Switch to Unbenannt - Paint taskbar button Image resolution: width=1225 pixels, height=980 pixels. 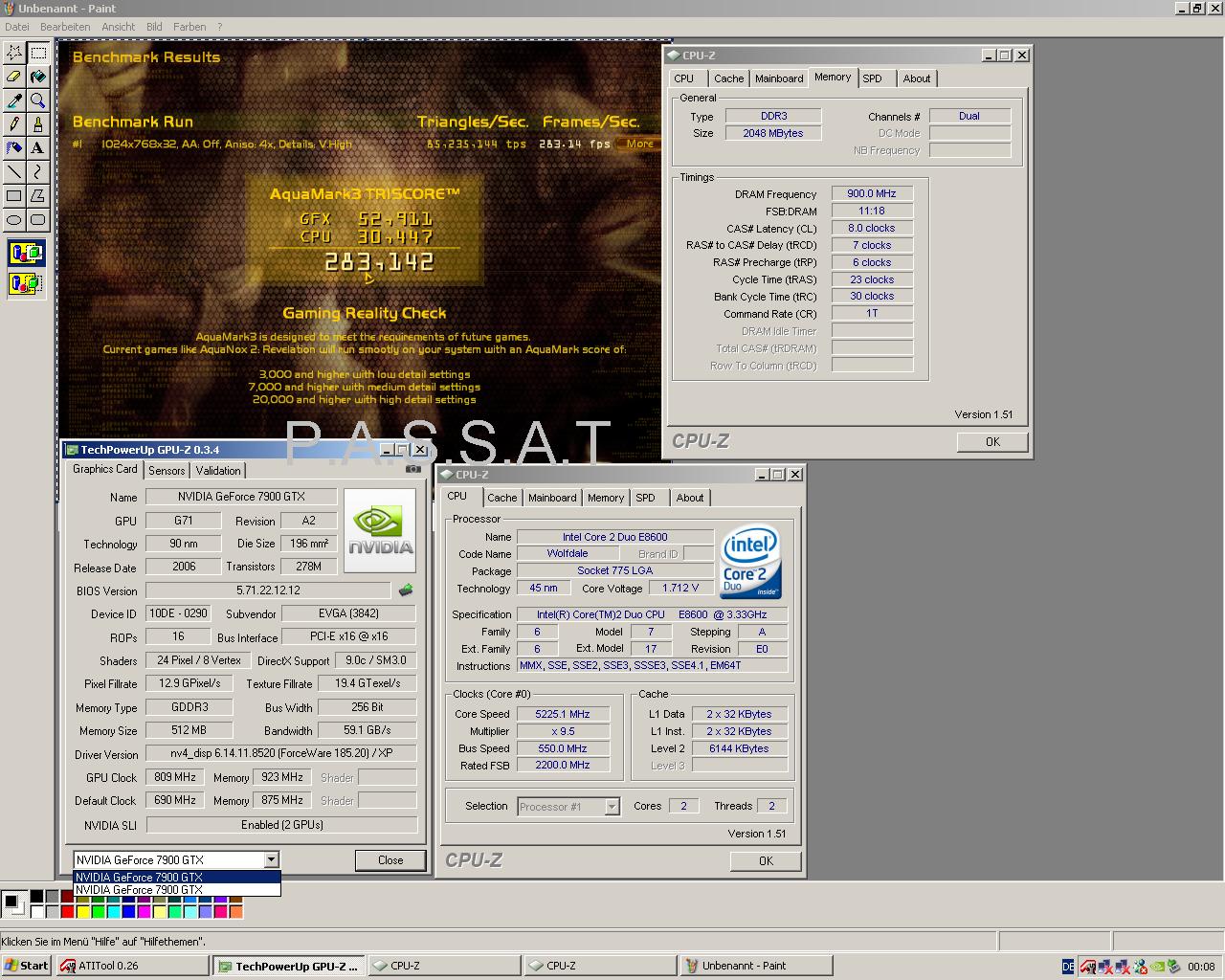point(756,966)
